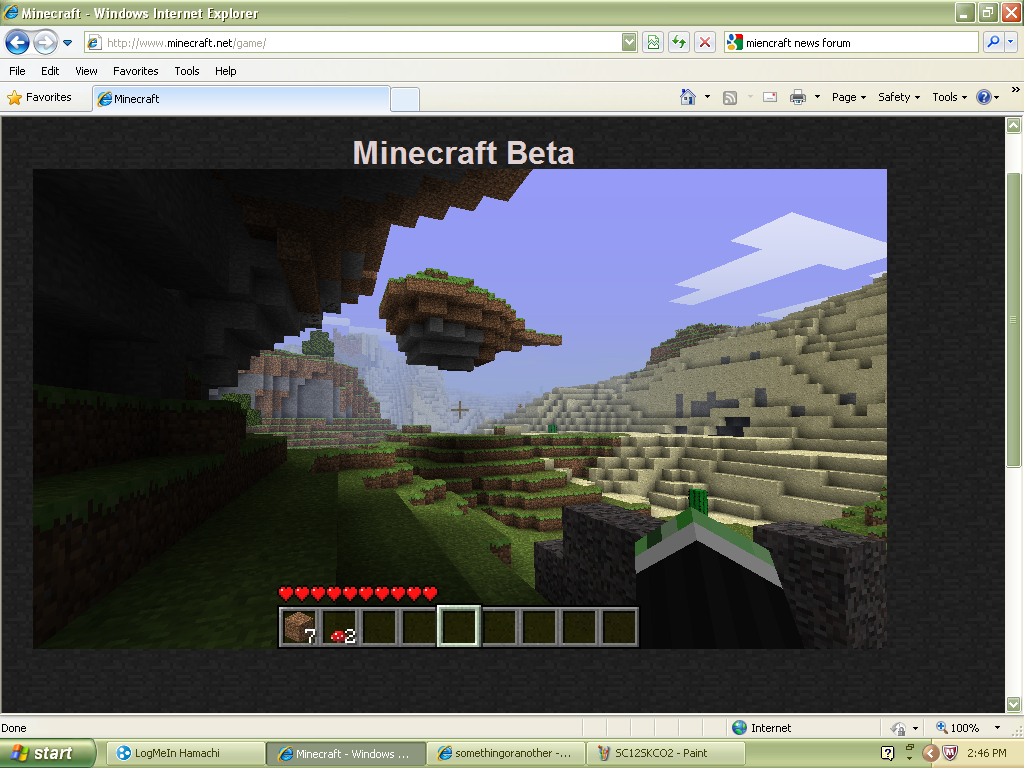Switch to LogMeIn Hamachi taskbar button
This screenshot has width=1024, height=768.
pos(185,753)
